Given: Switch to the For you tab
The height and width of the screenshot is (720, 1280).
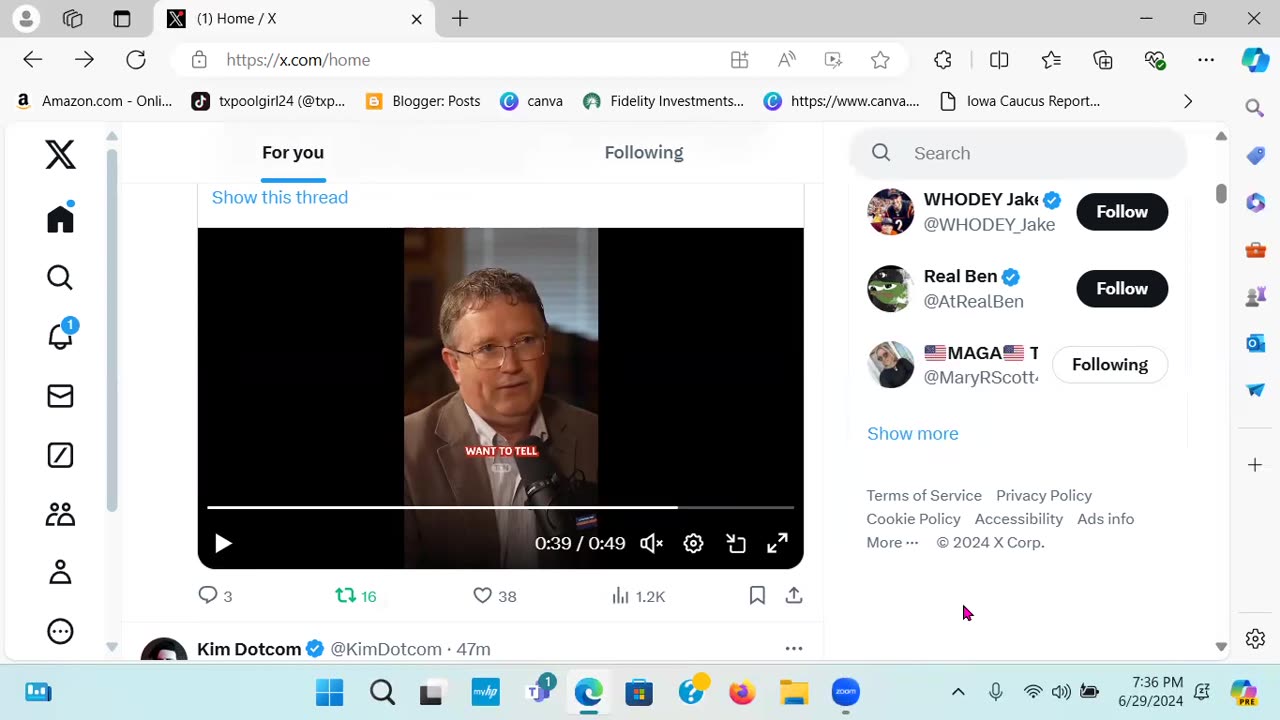Looking at the screenshot, I should coord(293,153).
